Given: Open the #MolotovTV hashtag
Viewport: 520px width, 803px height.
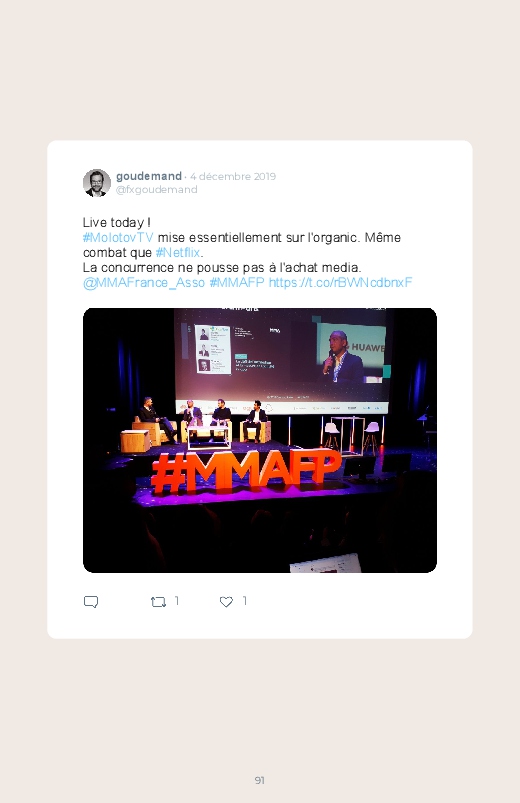Looking at the screenshot, I should click(x=118, y=238).
